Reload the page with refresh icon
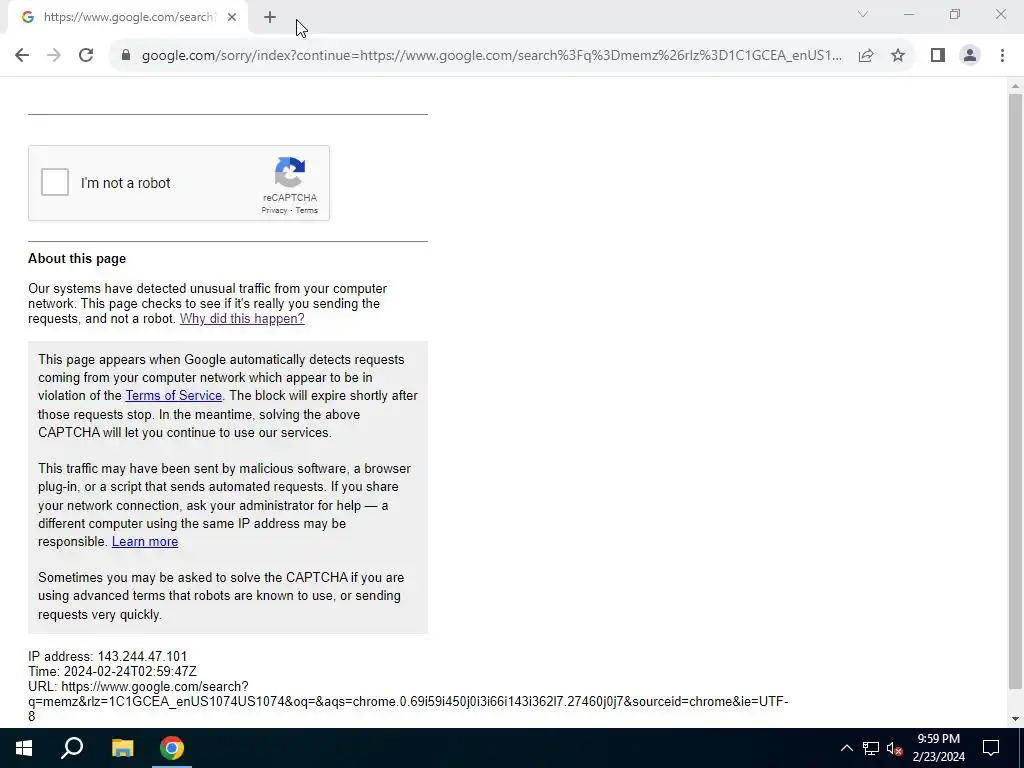Screen dimensions: 1024x768 [86, 55]
